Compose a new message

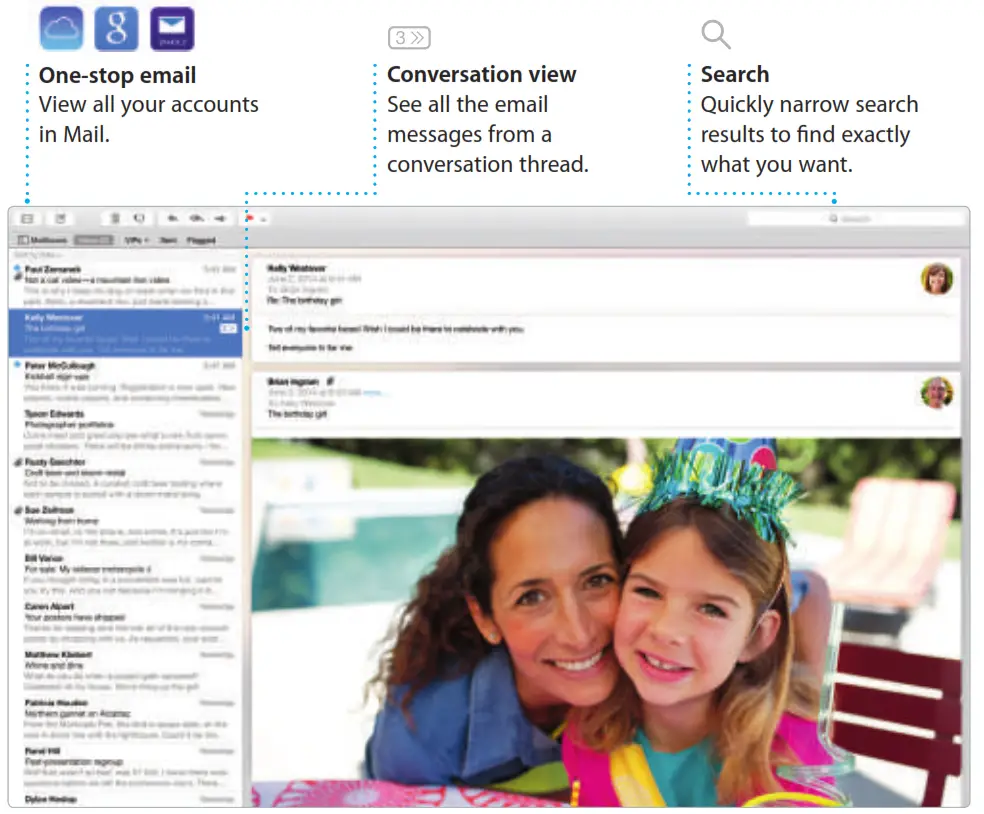[60, 218]
